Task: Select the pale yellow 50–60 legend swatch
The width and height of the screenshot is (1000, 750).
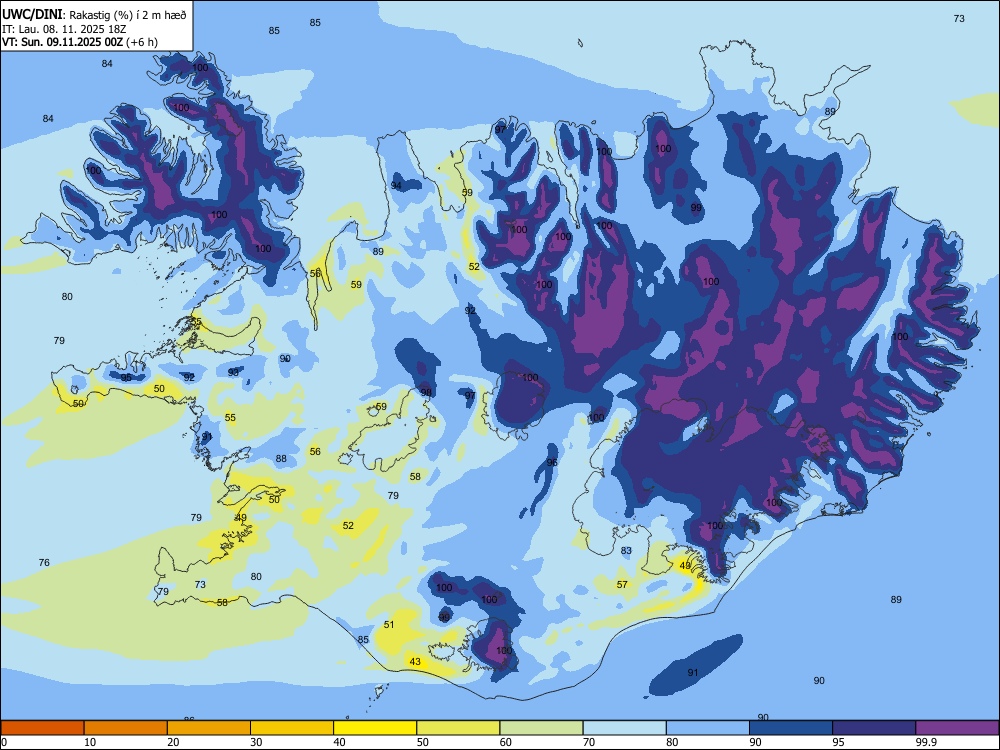Action: (x=458, y=728)
